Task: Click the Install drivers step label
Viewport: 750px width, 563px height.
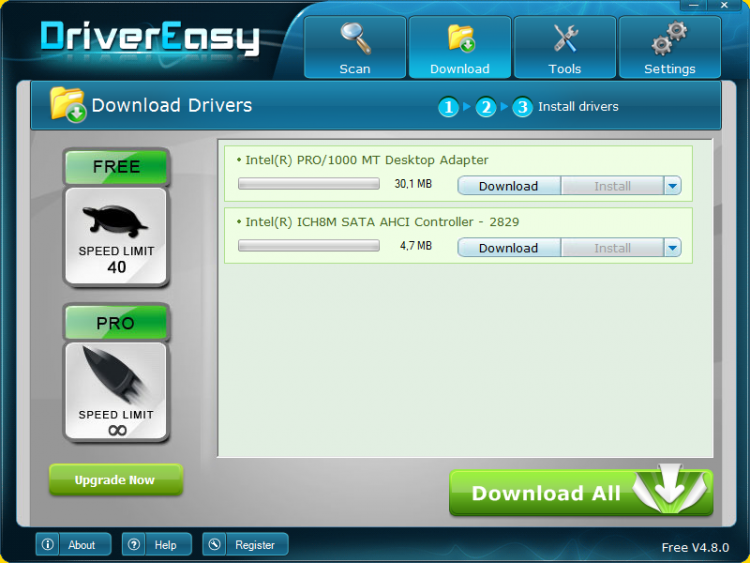Action: (x=578, y=106)
